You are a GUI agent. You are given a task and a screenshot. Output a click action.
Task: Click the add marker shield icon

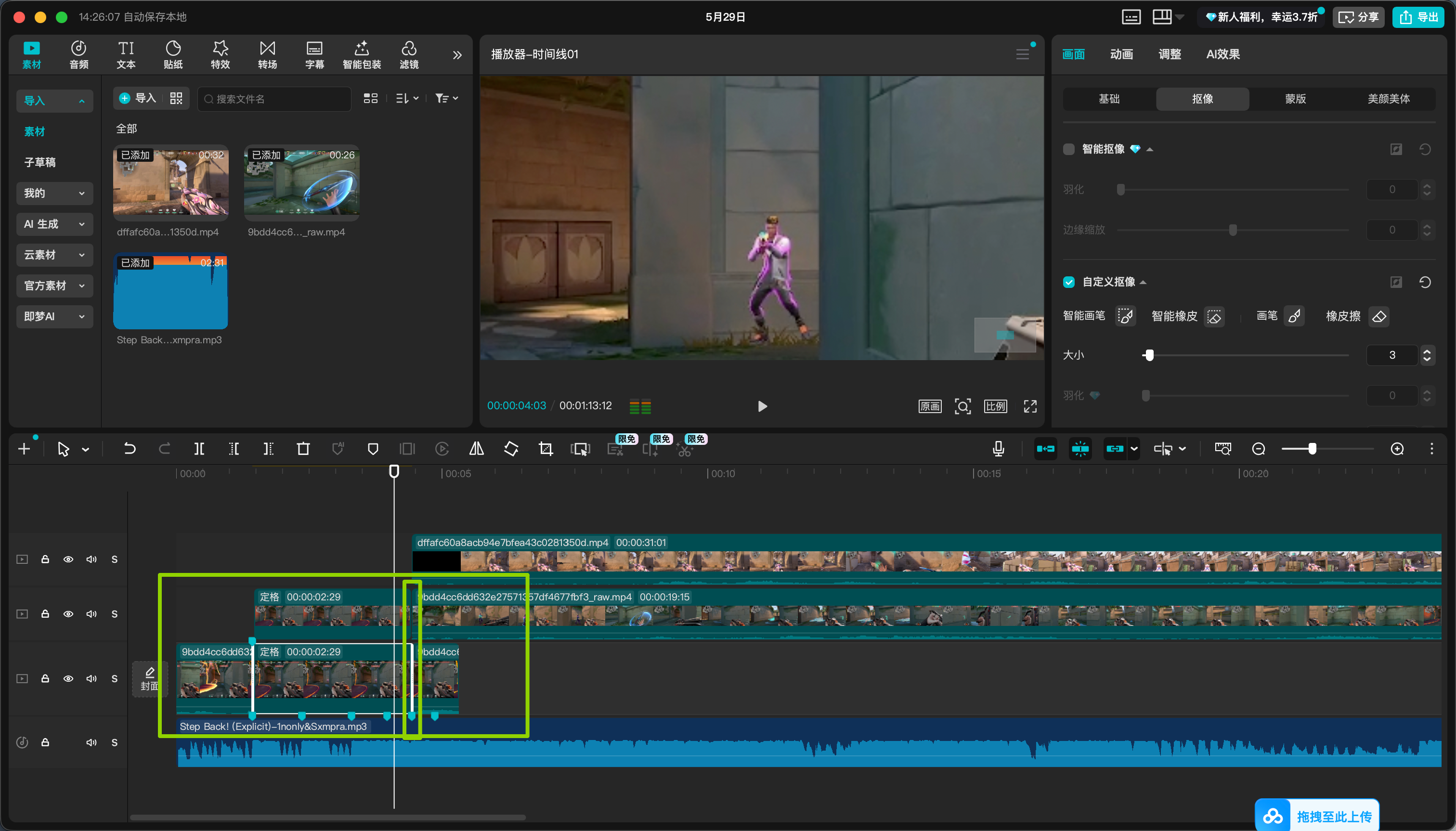(x=373, y=449)
